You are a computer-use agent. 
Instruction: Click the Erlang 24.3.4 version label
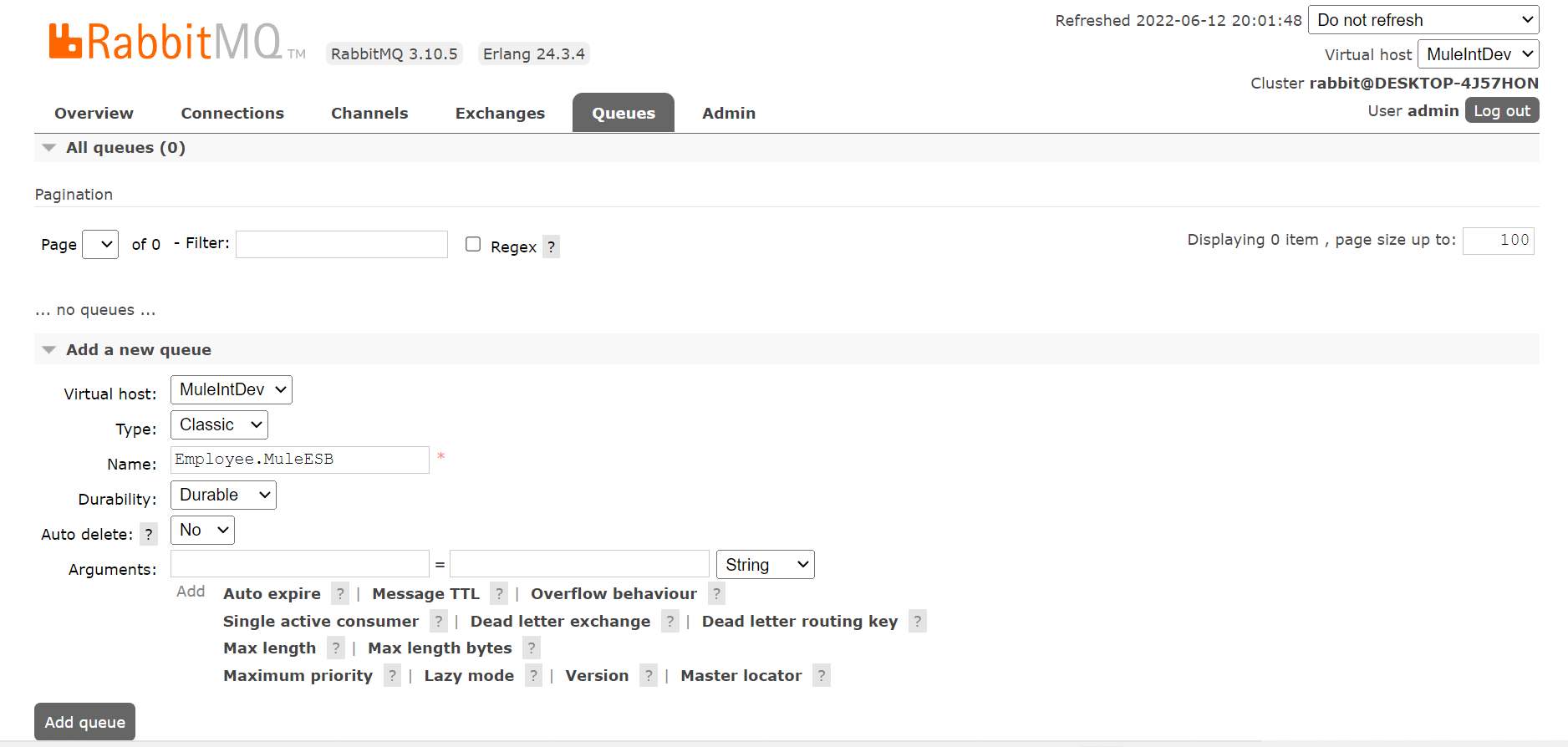click(x=534, y=53)
